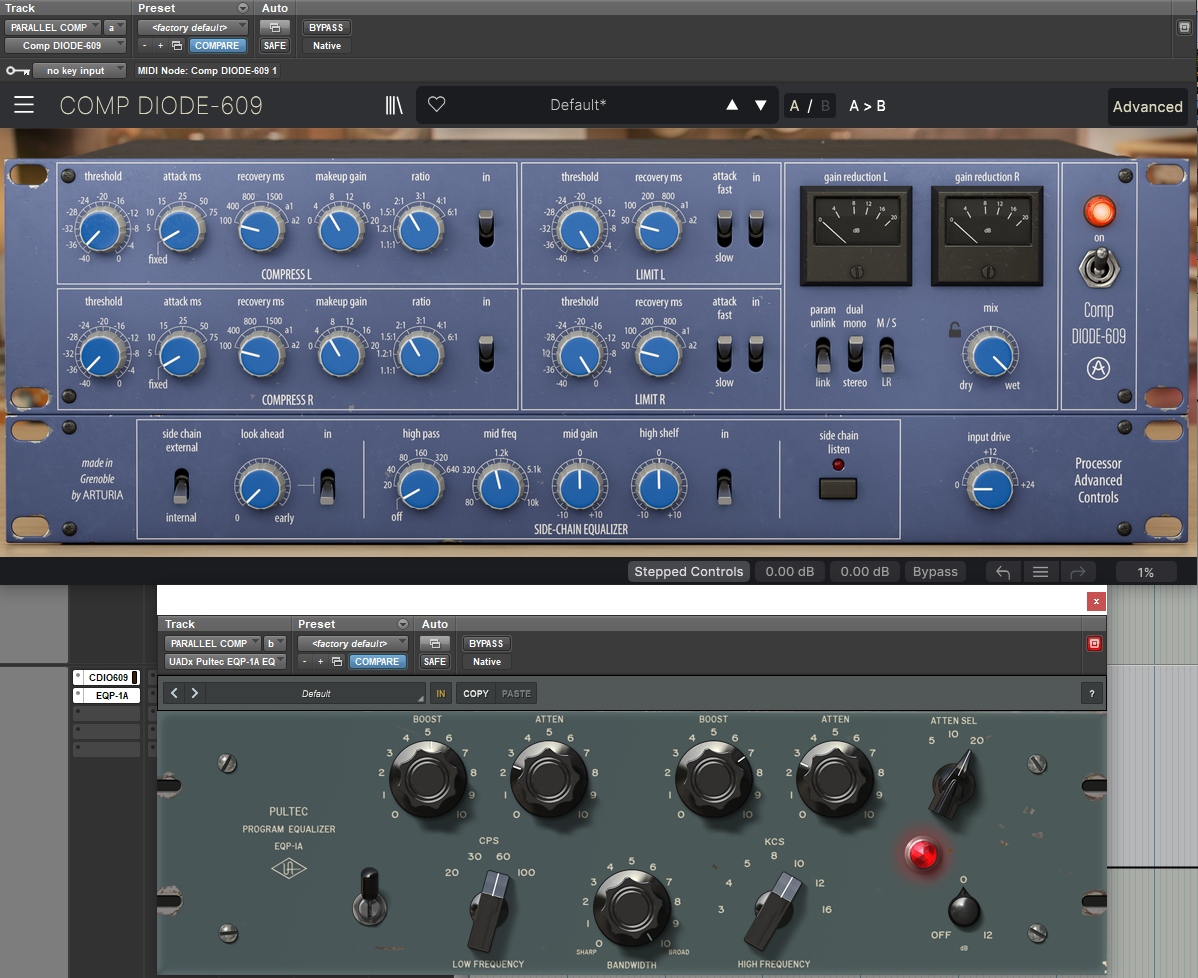Toggle the Limit R in switch
The height and width of the screenshot is (978, 1198).
click(756, 354)
